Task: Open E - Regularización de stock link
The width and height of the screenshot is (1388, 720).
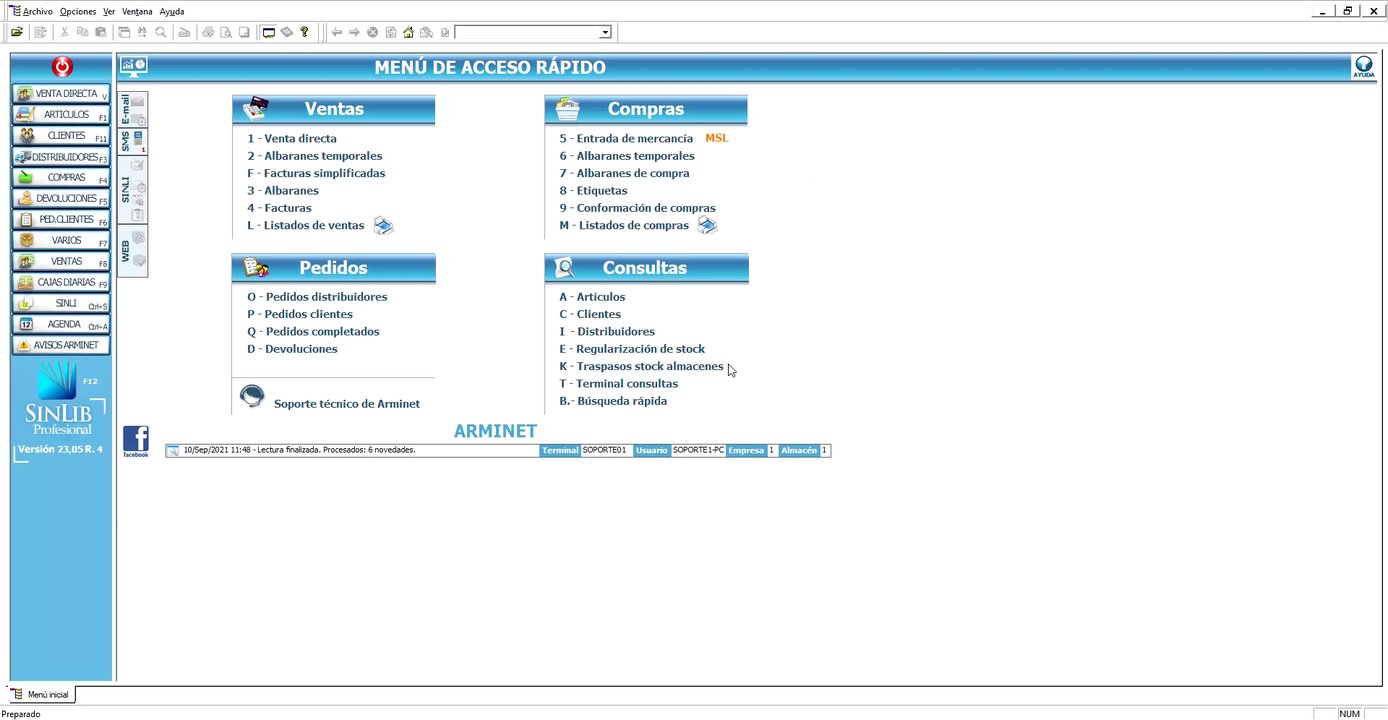Action: coord(632,349)
